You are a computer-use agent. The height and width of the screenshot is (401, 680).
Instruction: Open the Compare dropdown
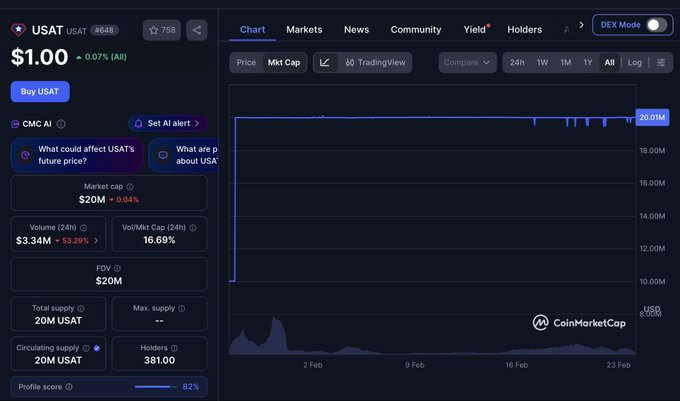[x=468, y=62]
